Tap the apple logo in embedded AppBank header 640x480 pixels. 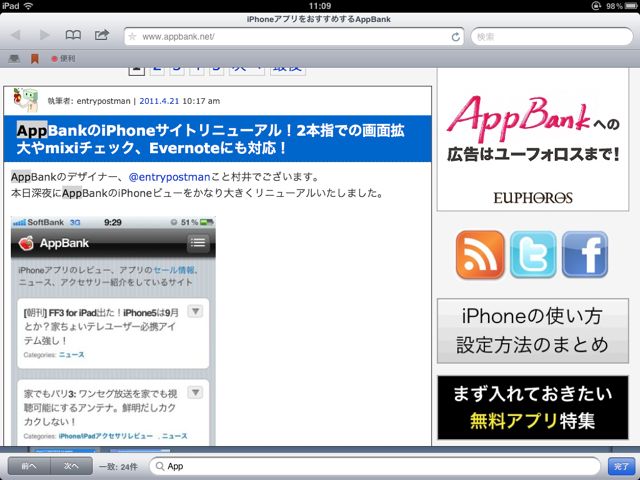(x=26, y=243)
